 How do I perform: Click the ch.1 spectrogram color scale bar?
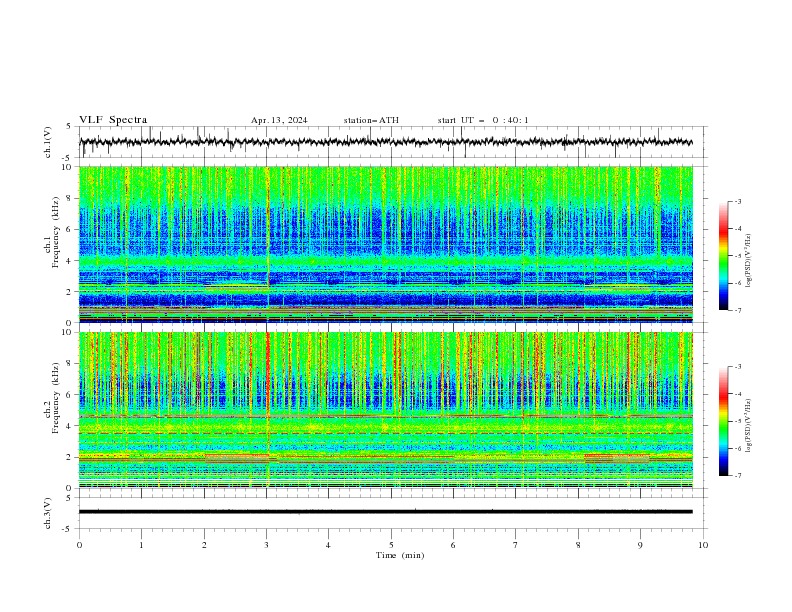coord(724,256)
